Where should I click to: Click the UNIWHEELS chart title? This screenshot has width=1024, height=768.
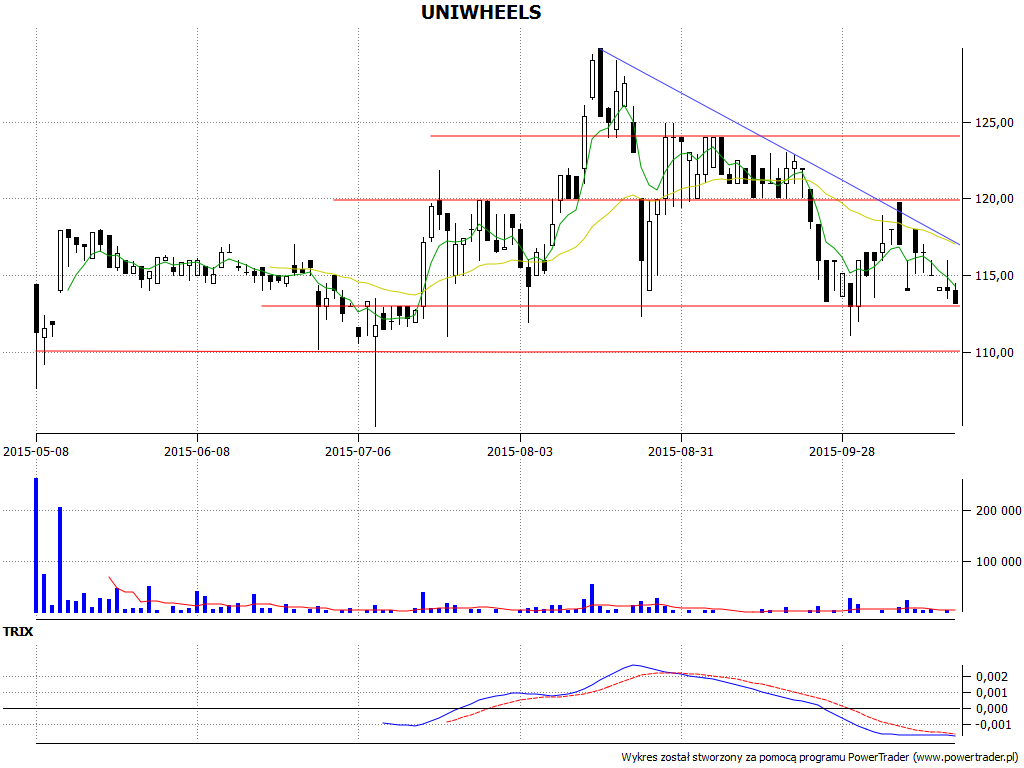[481, 12]
